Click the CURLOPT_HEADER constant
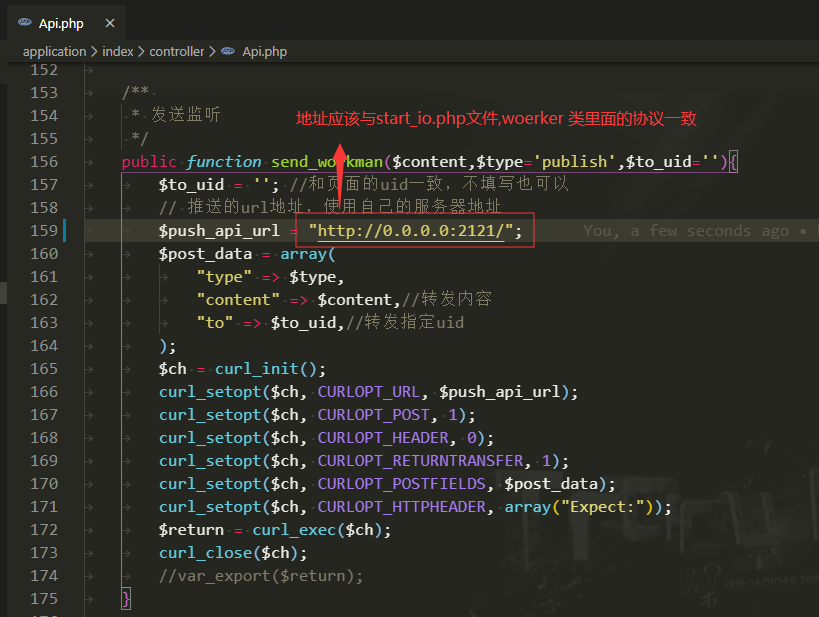 click(x=382, y=438)
